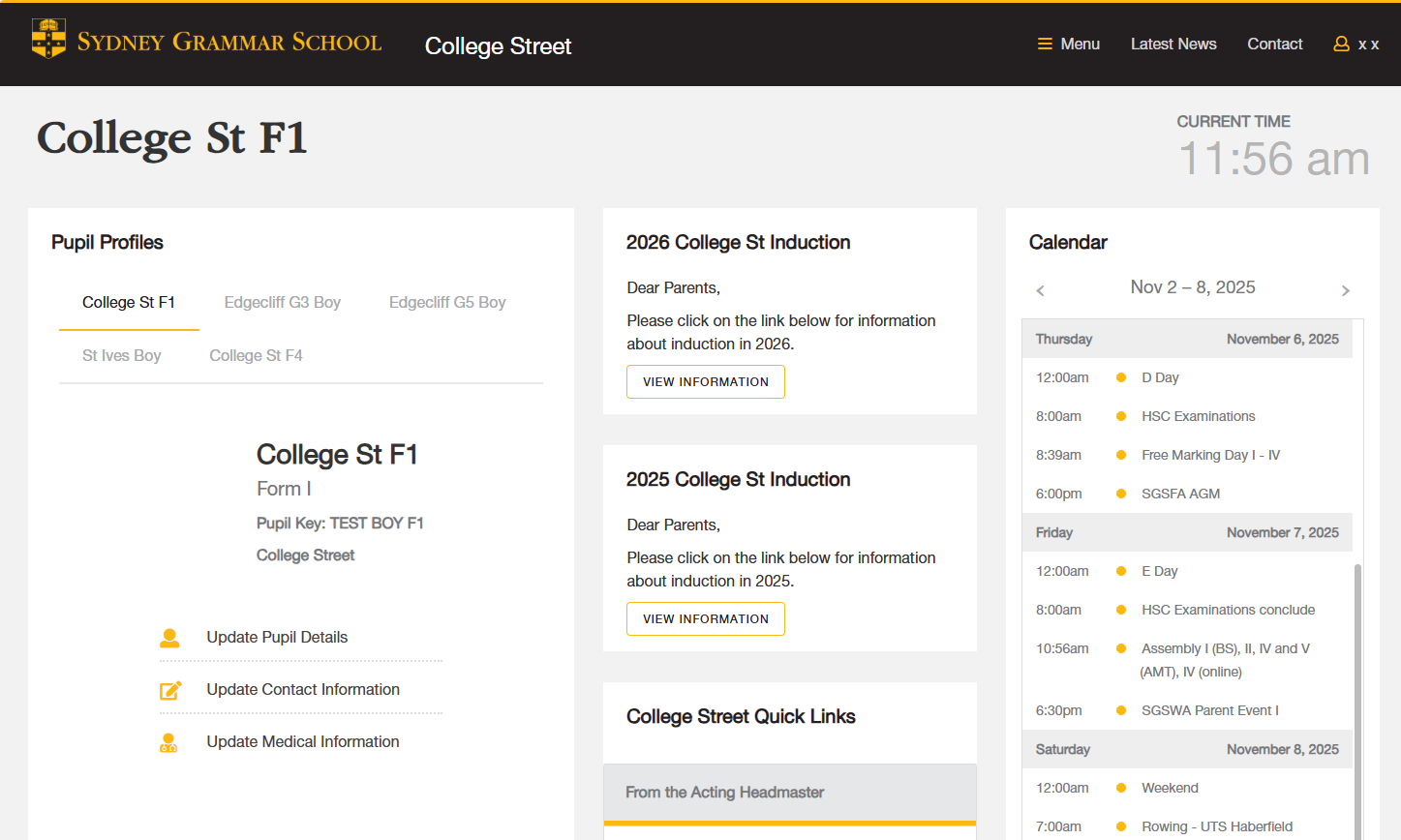Open the College St F4 profile tab
The width and height of the screenshot is (1401, 840).
[x=256, y=355]
